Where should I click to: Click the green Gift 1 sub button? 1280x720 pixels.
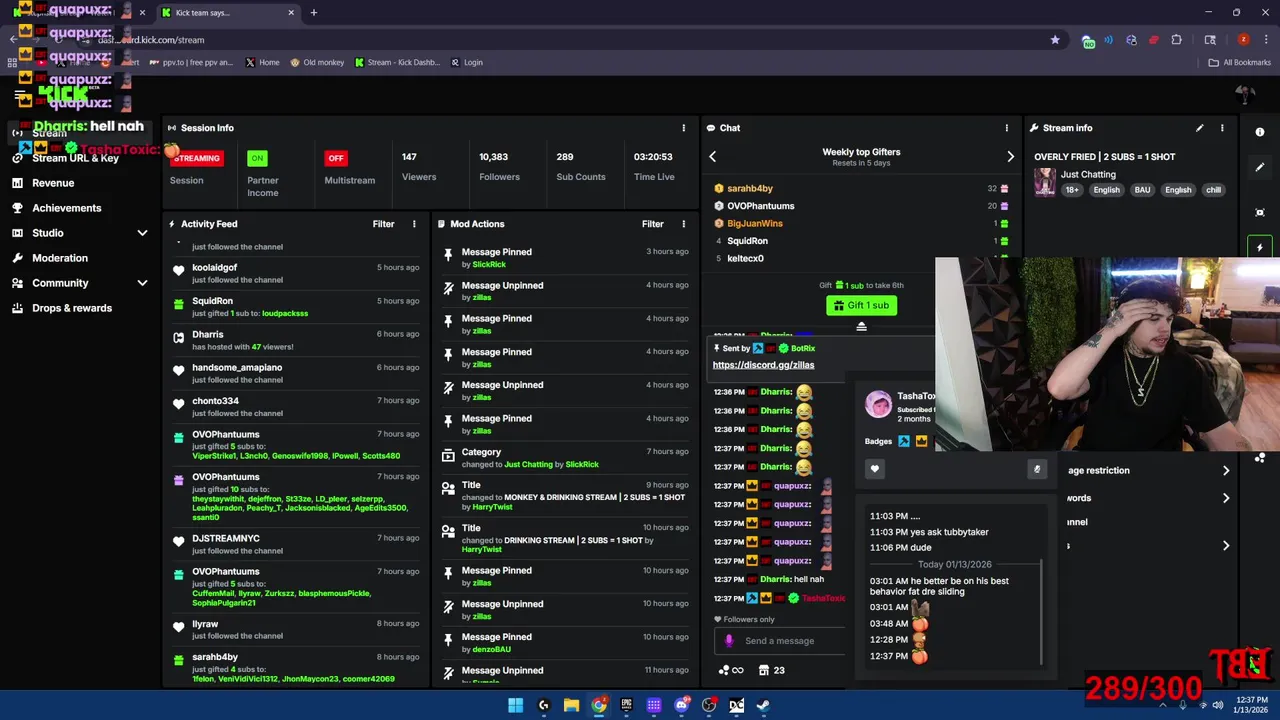[x=861, y=305]
